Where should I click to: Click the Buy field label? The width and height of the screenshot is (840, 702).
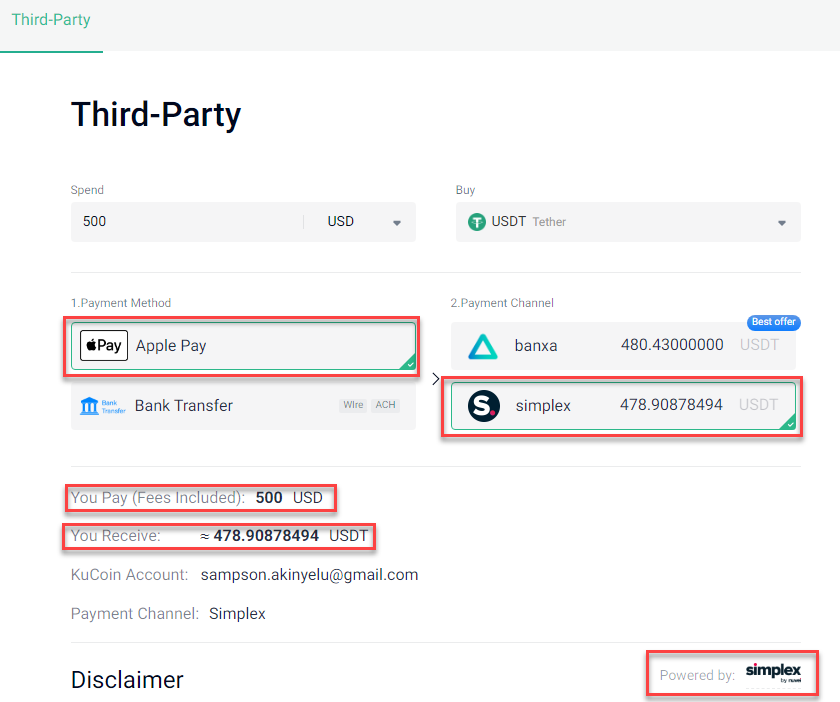[466, 190]
